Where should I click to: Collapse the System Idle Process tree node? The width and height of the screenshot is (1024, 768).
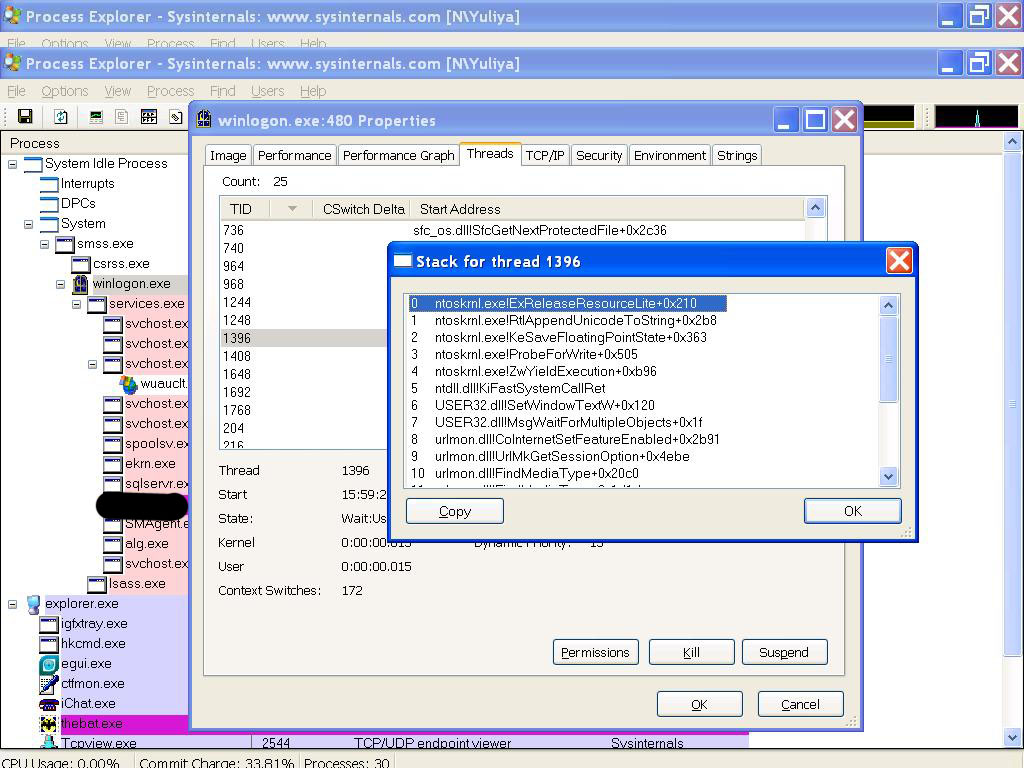(12, 164)
